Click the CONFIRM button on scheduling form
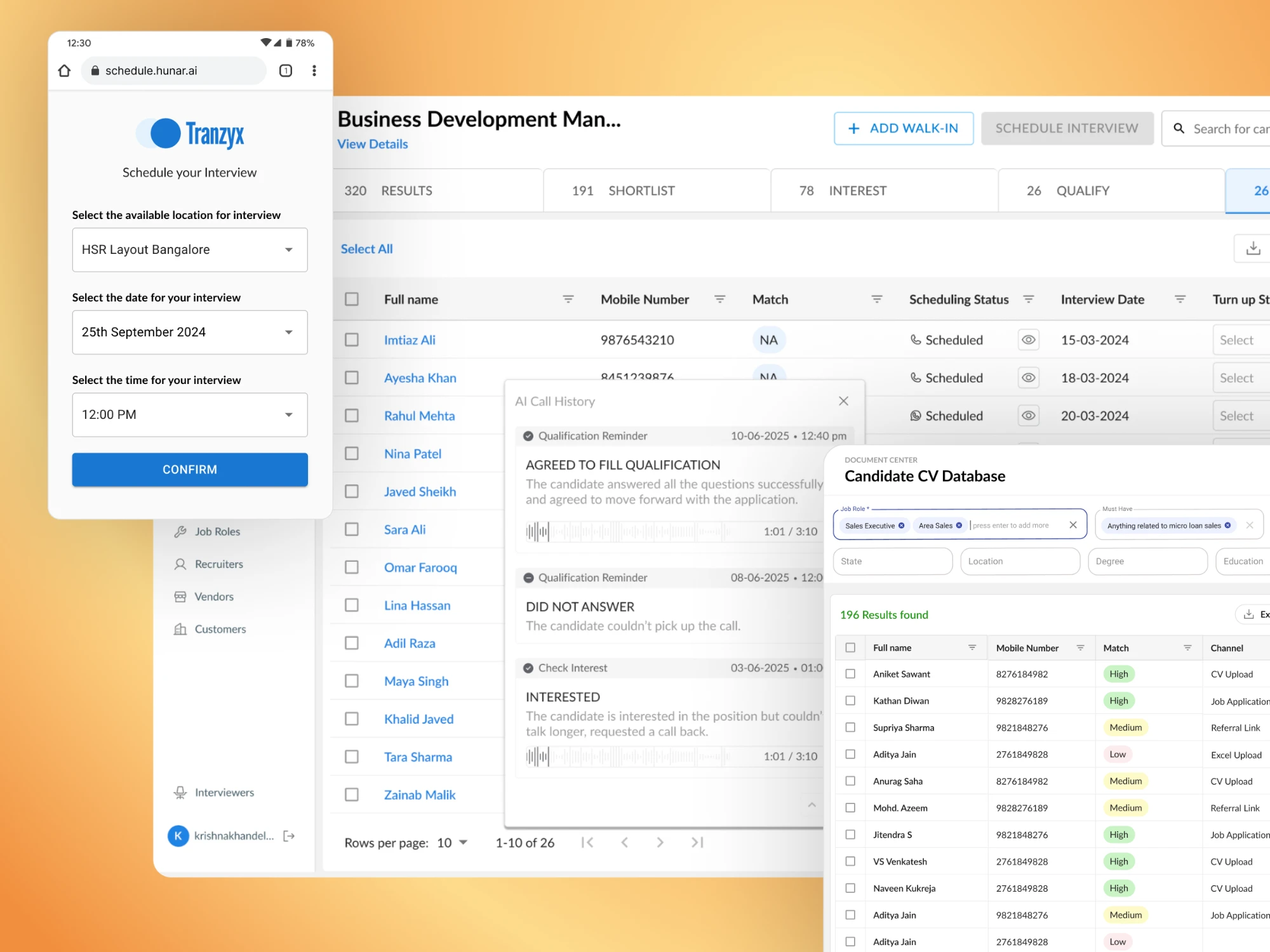Image resolution: width=1270 pixels, height=952 pixels. 190,470
